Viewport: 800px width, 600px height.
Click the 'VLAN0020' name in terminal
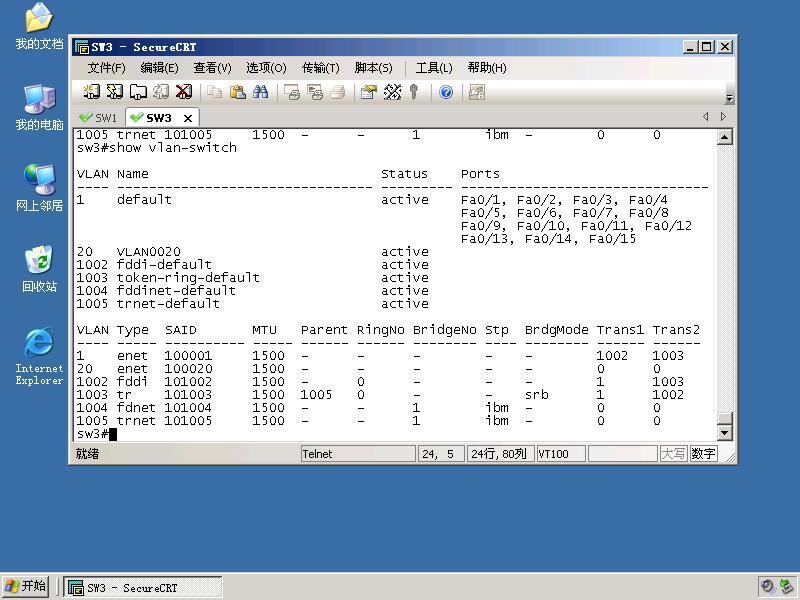point(148,252)
